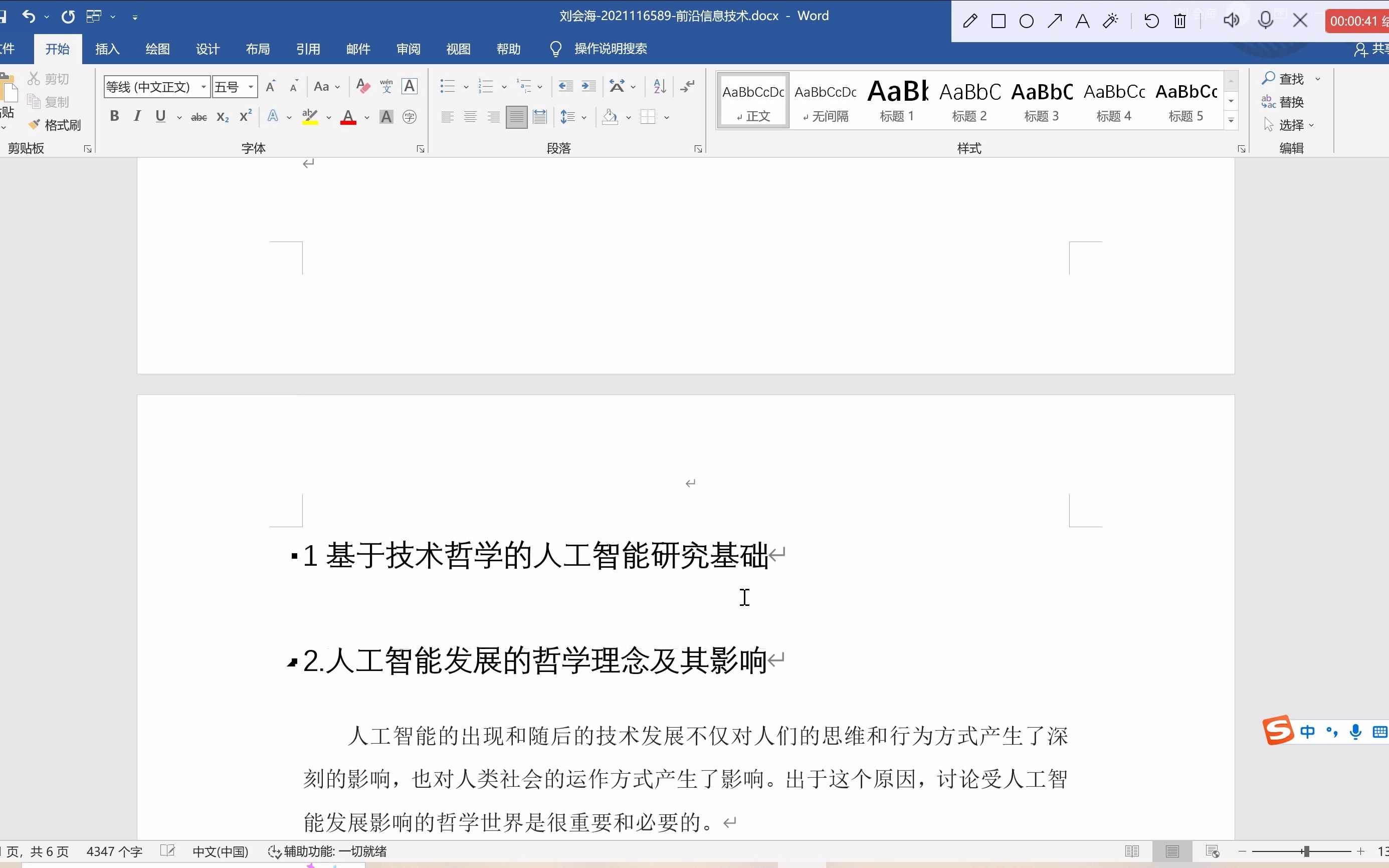Switch to the 插入 ribbon tab
The height and width of the screenshot is (868, 1389).
tap(106, 49)
